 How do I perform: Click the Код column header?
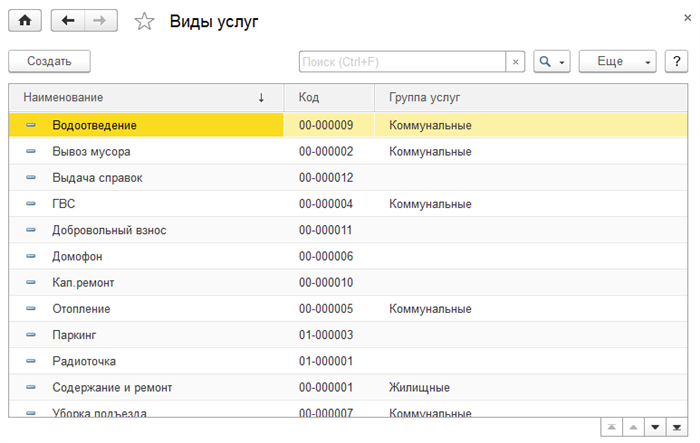[x=329, y=97]
